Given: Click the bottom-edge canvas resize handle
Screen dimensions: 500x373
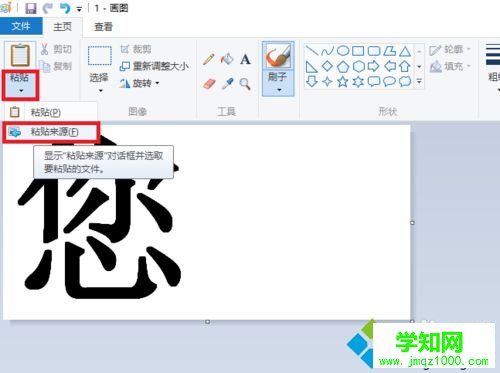Looking at the screenshot, I should click(x=207, y=322).
